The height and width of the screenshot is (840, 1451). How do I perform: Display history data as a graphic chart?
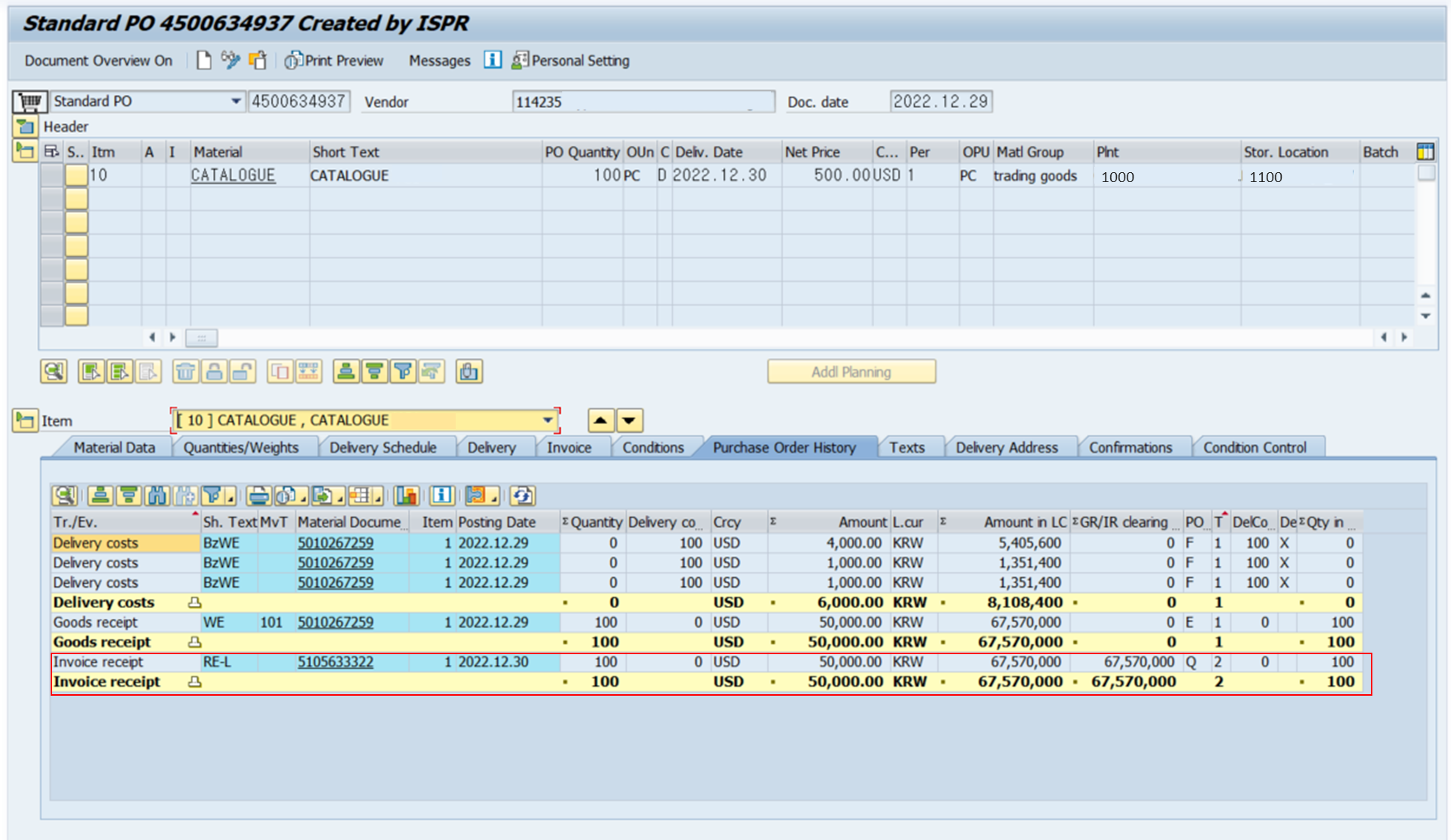407,496
